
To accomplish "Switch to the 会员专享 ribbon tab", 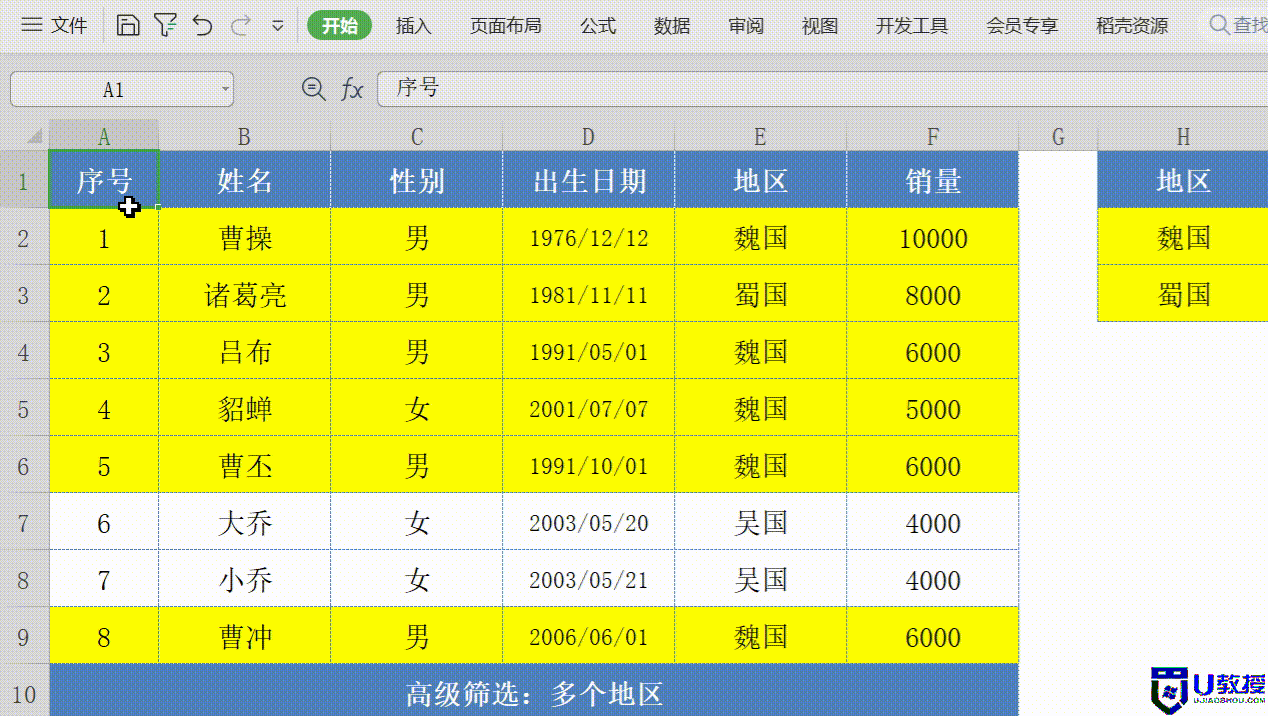I will click(1022, 26).
